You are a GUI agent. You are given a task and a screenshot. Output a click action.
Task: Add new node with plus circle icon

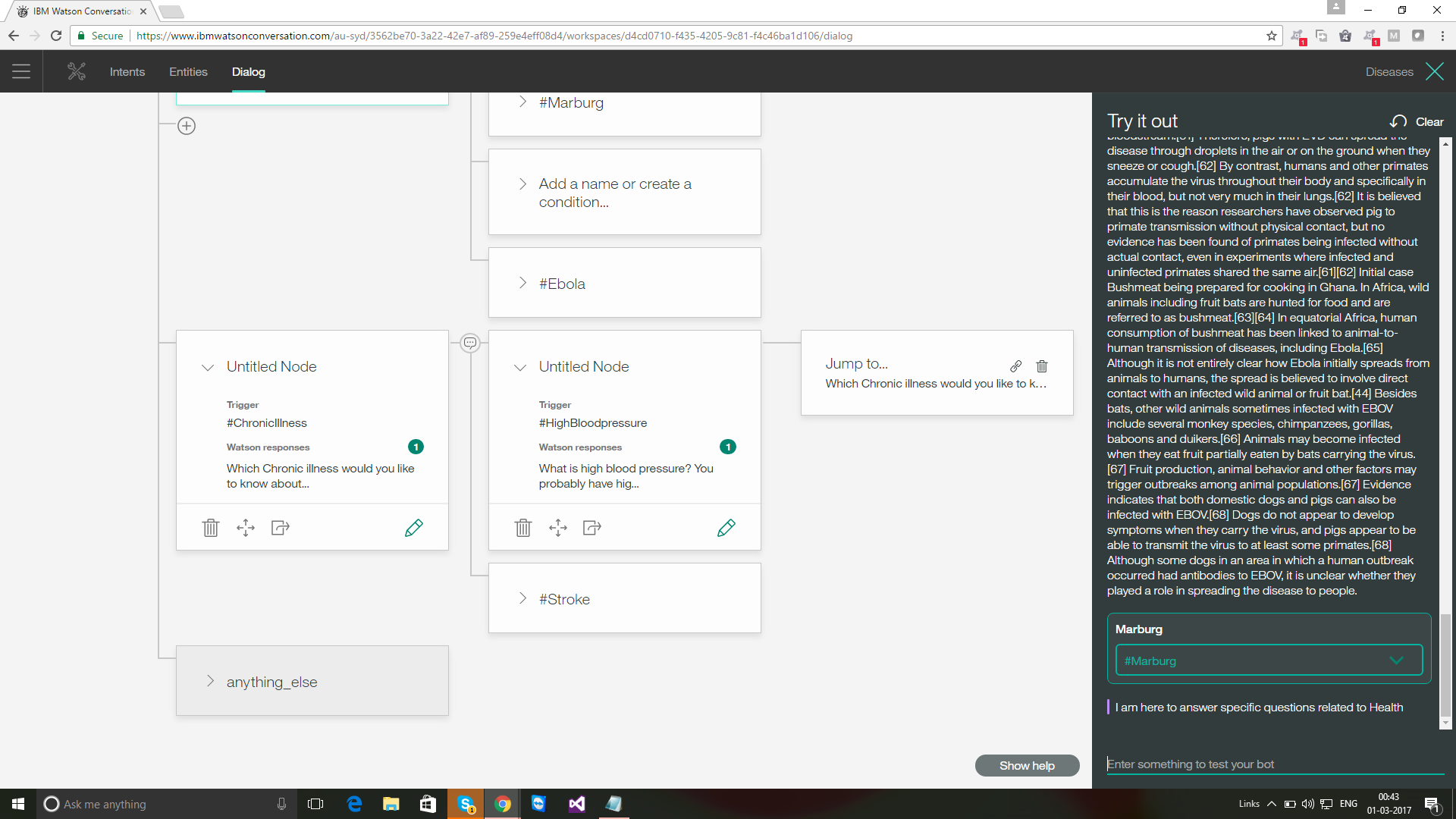point(187,126)
